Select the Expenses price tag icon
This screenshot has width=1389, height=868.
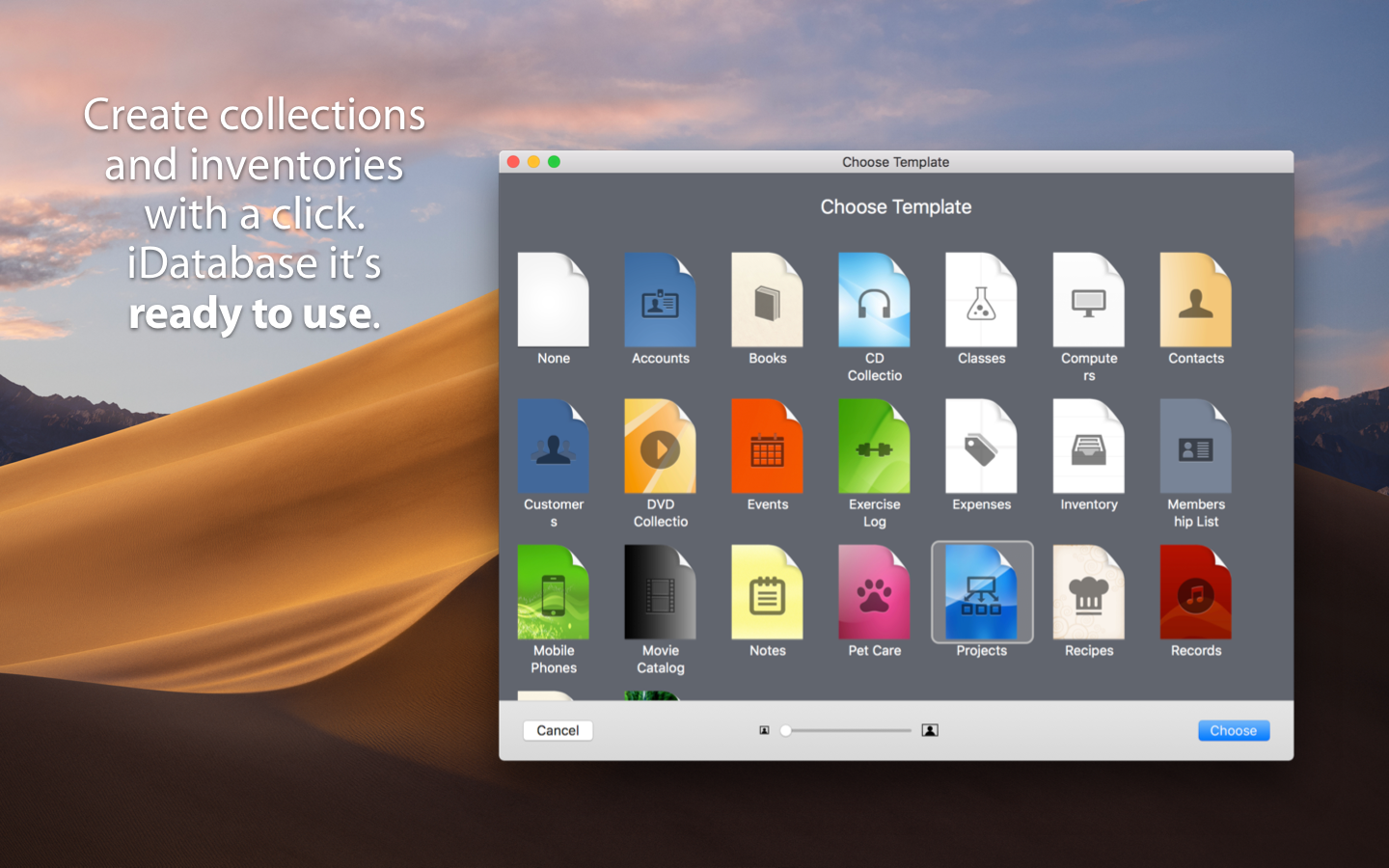click(x=981, y=447)
